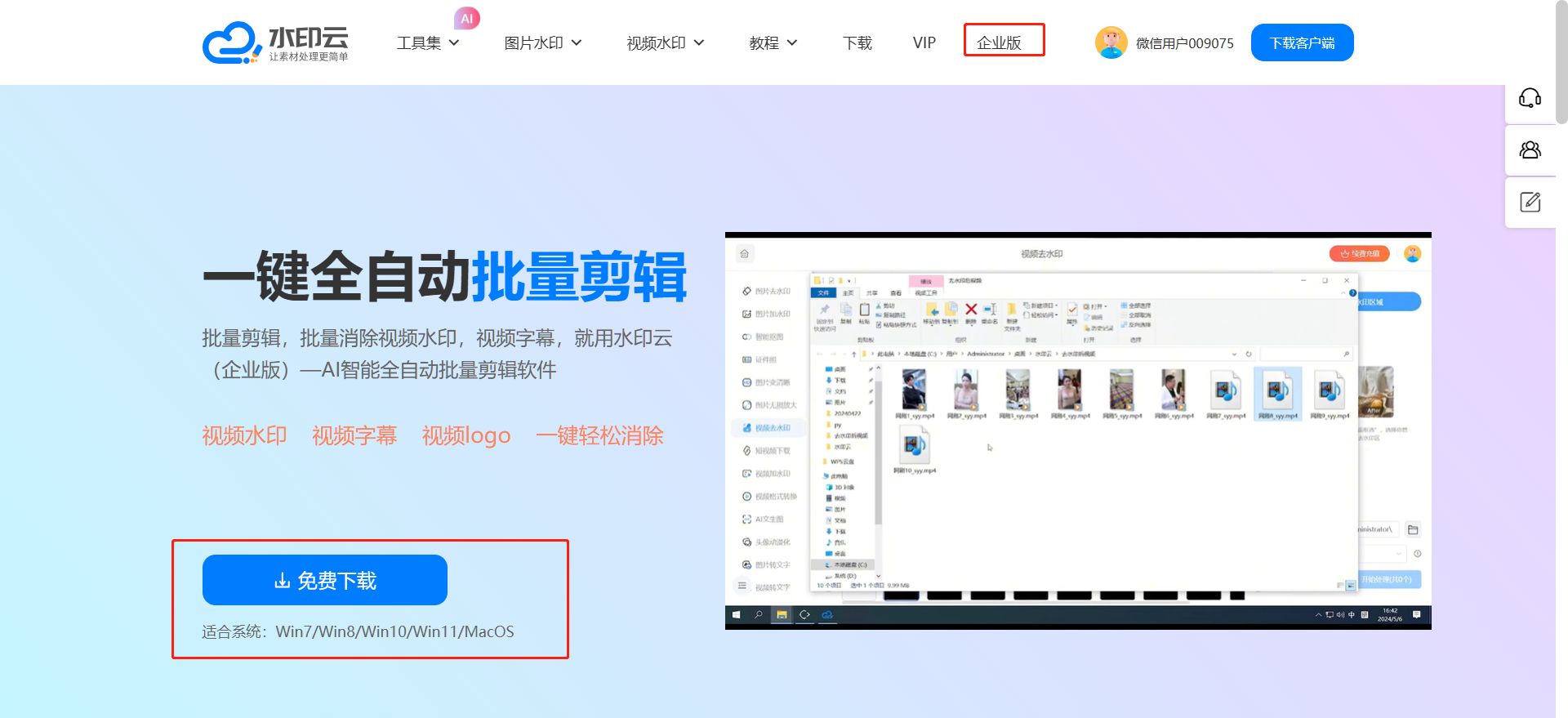Click the orange 视频logo text
The height and width of the screenshot is (718, 1568).
[466, 435]
